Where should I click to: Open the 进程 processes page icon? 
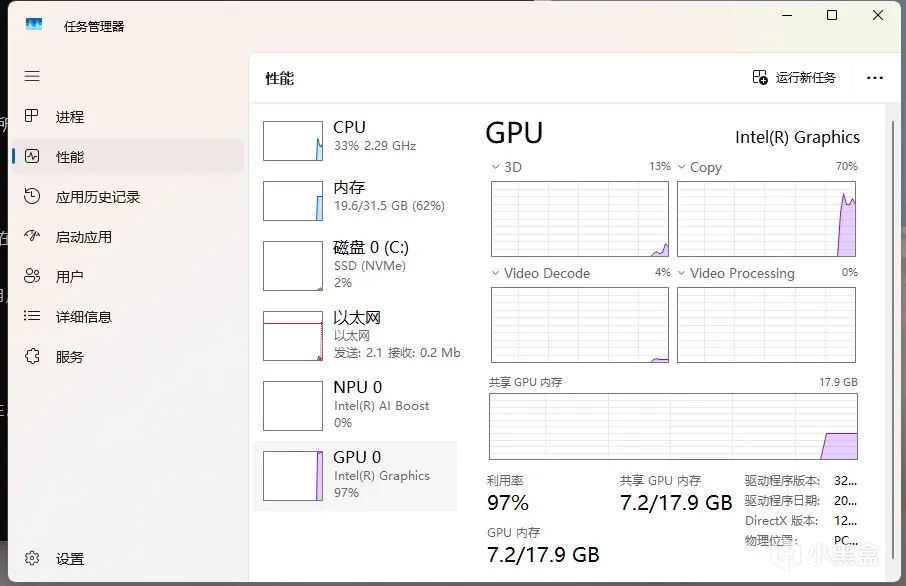tap(32, 117)
